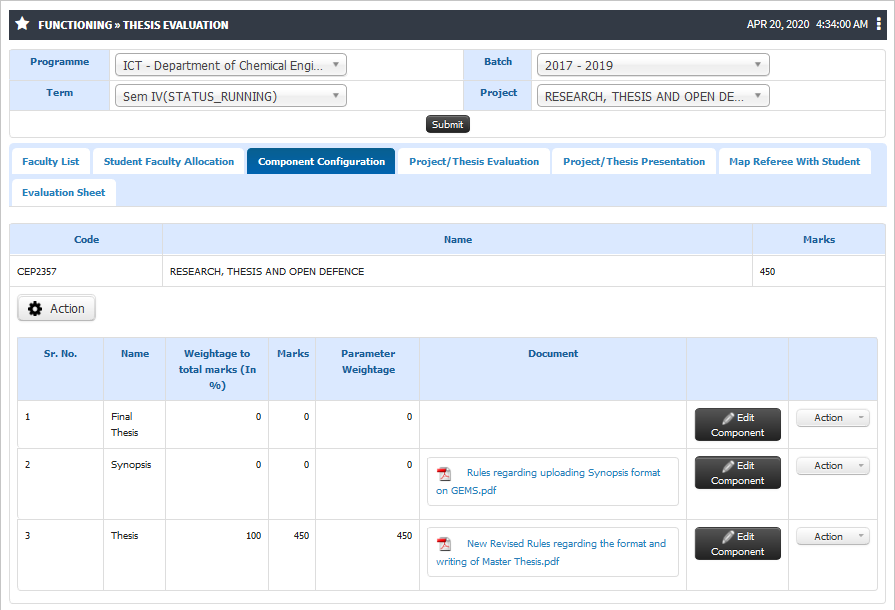Click pencil icon on Final Thesis Edit Component
The width and height of the screenshot is (895, 610).
pos(728,418)
